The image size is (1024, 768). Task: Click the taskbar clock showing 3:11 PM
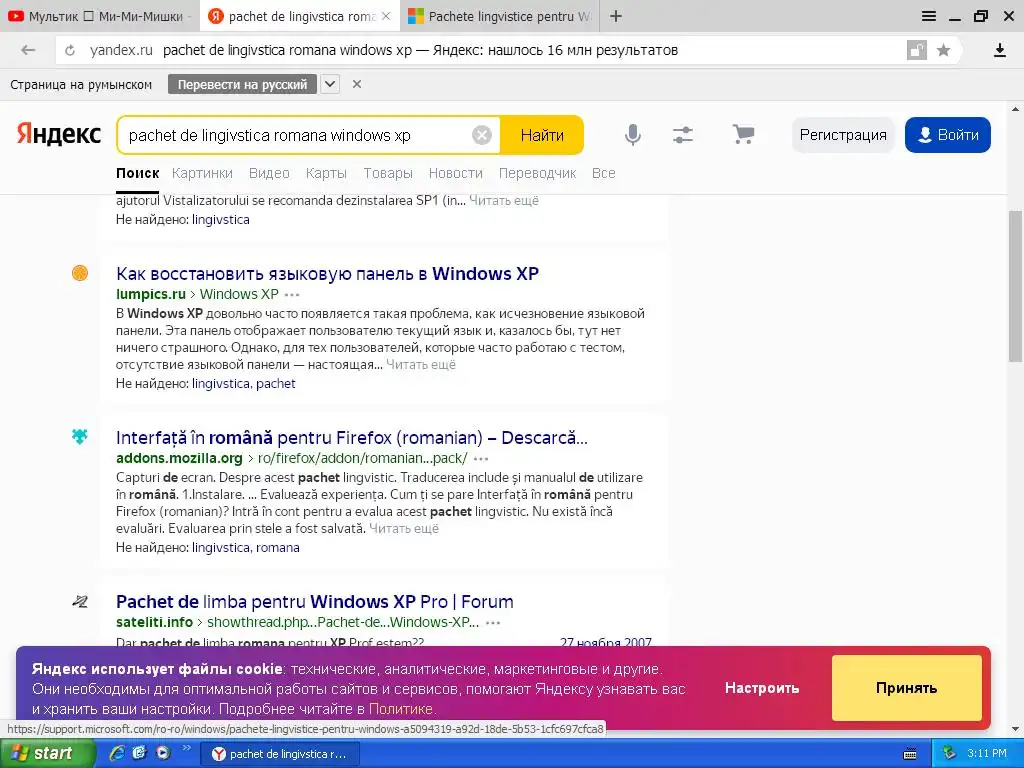click(x=987, y=754)
